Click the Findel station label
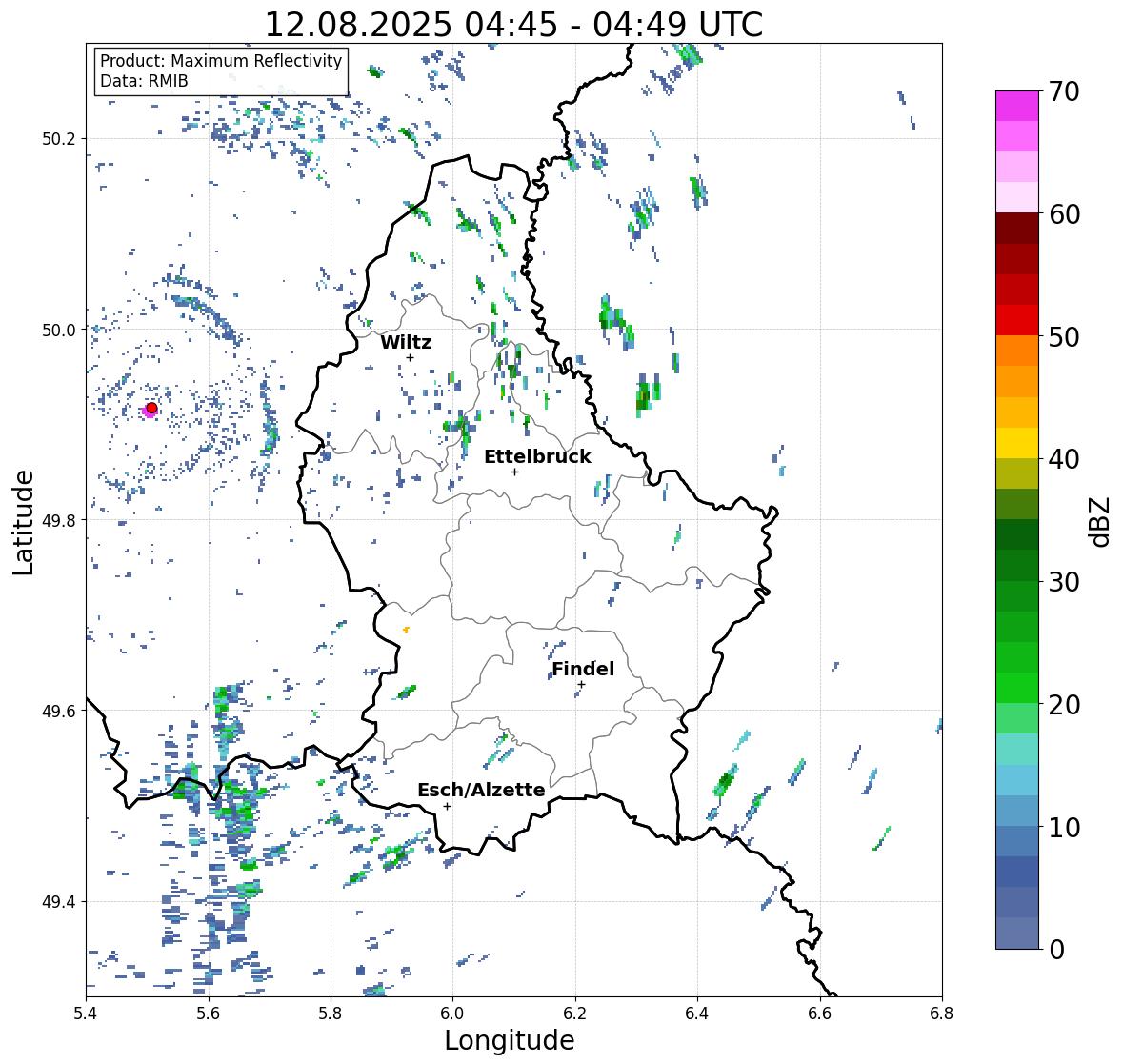The height and width of the screenshot is (1064, 1123). (583, 669)
